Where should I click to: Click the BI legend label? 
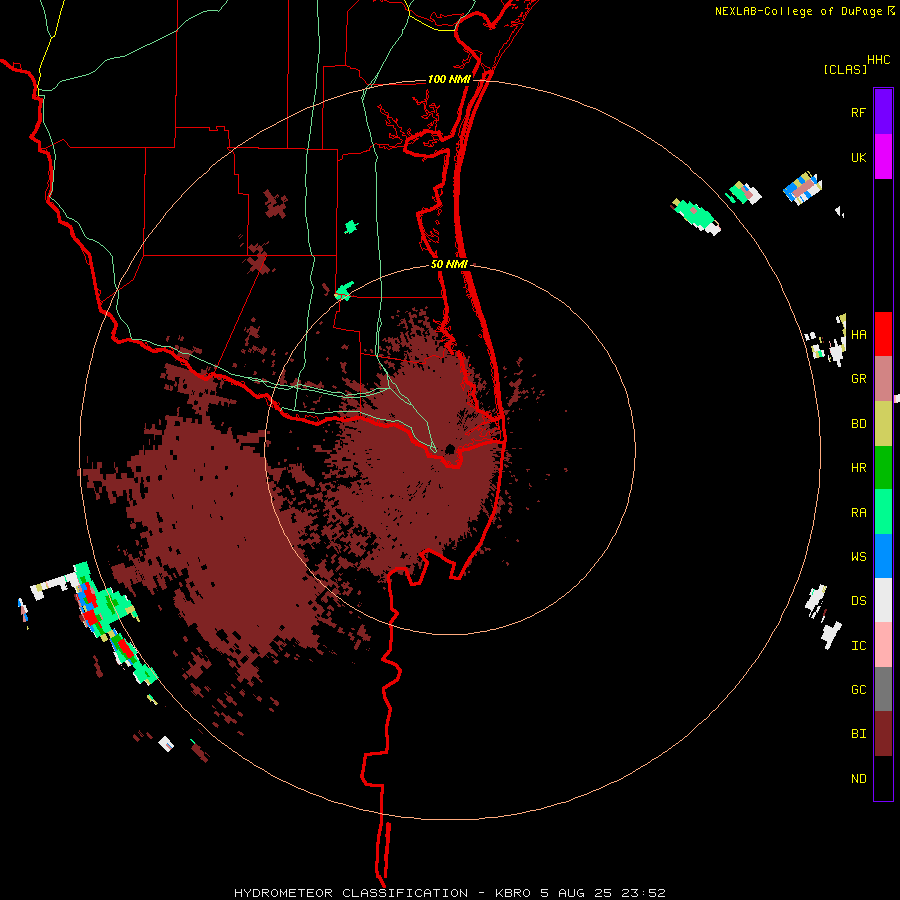[858, 734]
